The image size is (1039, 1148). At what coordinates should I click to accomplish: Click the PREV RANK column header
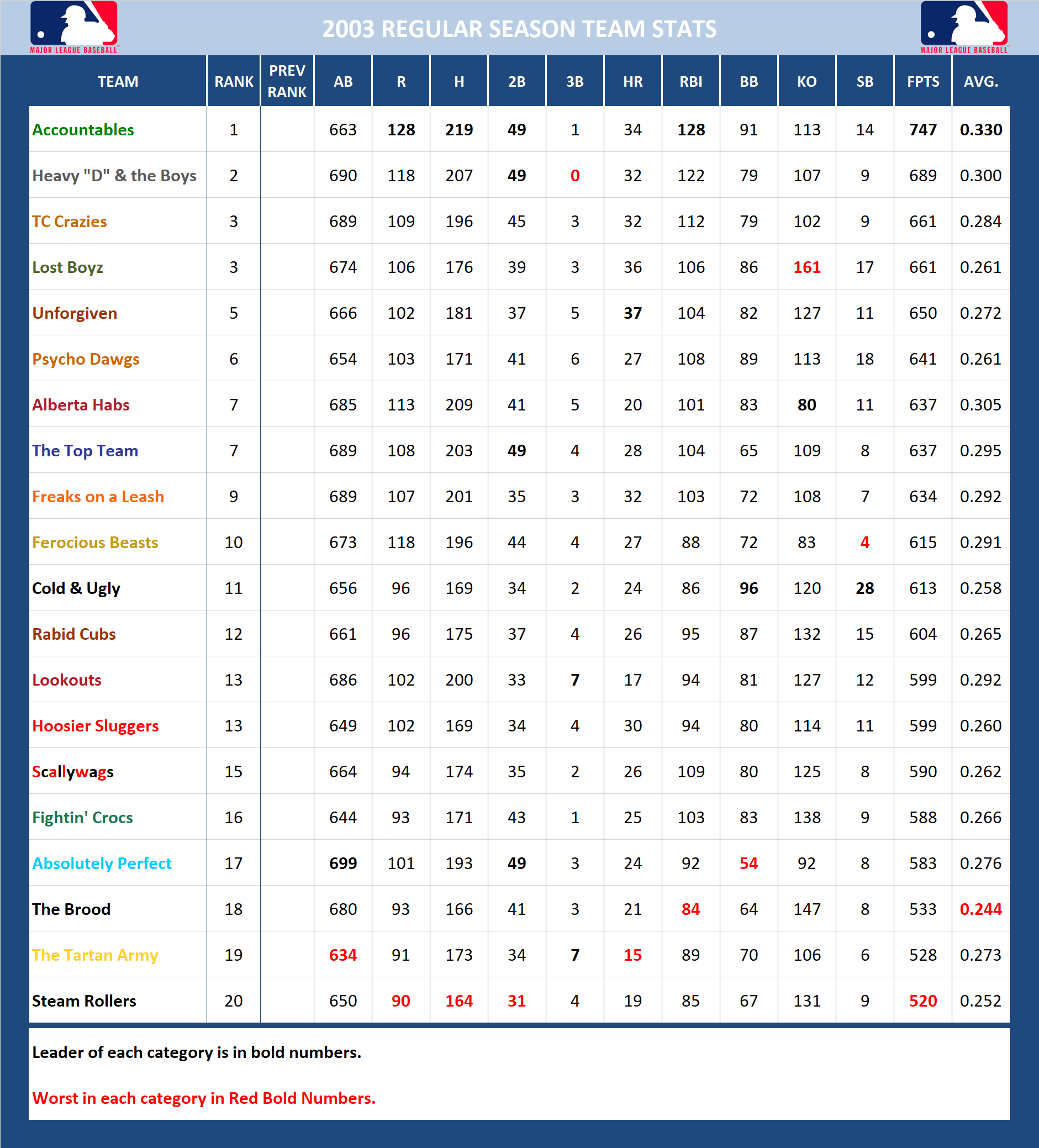pyautogui.click(x=287, y=81)
